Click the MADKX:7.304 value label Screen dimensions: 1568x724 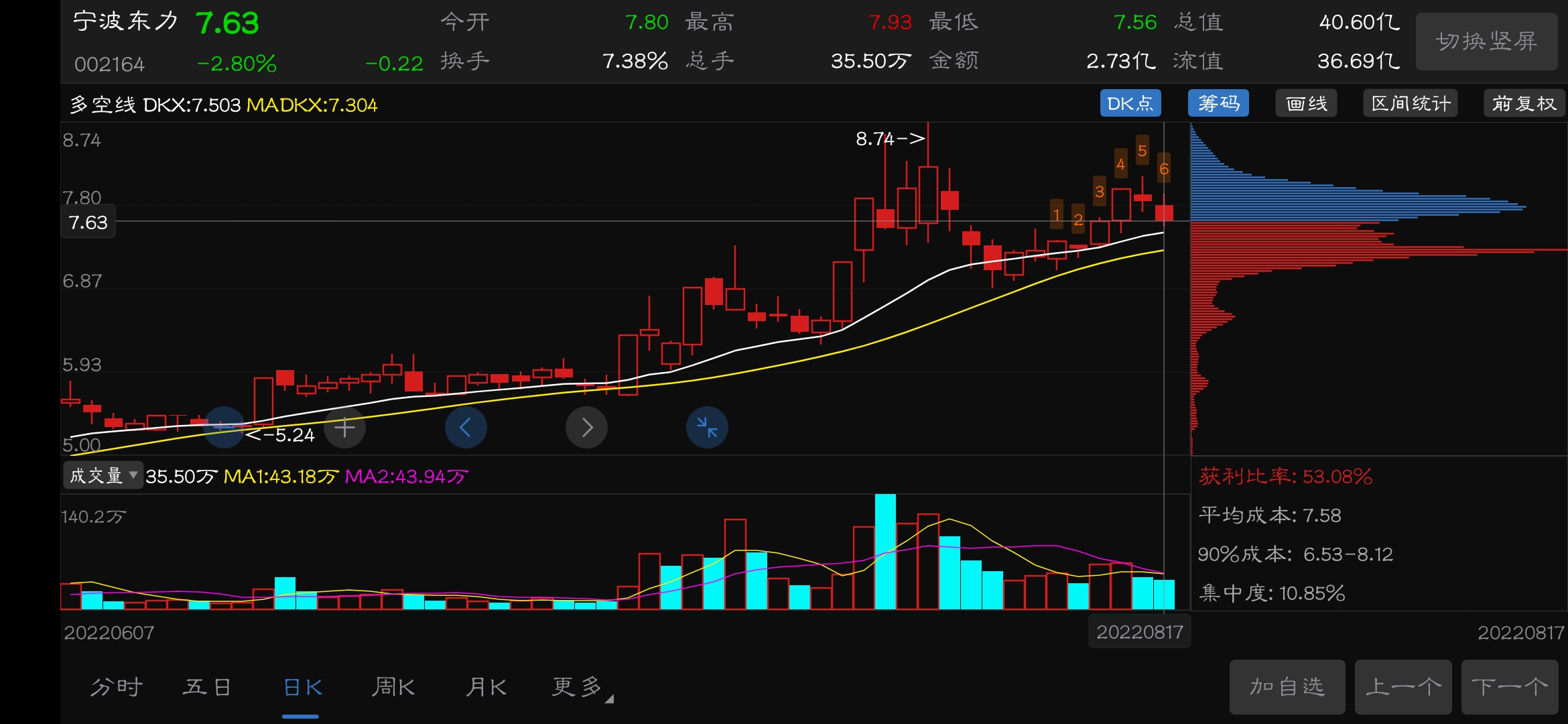click(x=312, y=105)
